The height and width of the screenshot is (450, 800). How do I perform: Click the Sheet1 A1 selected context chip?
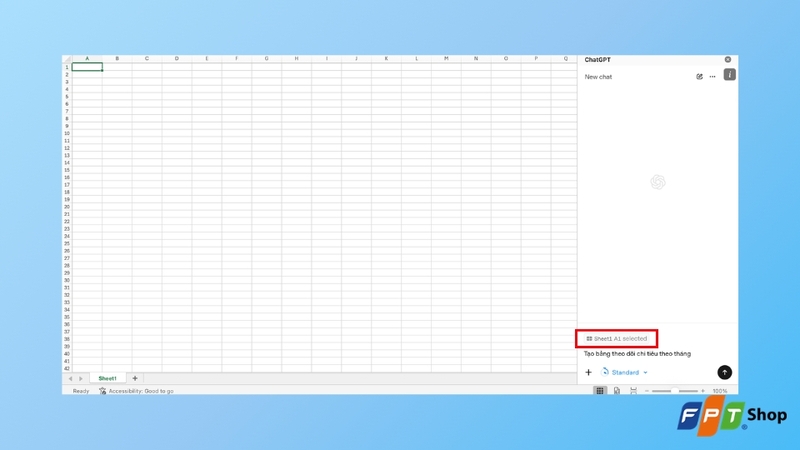(x=617, y=339)
